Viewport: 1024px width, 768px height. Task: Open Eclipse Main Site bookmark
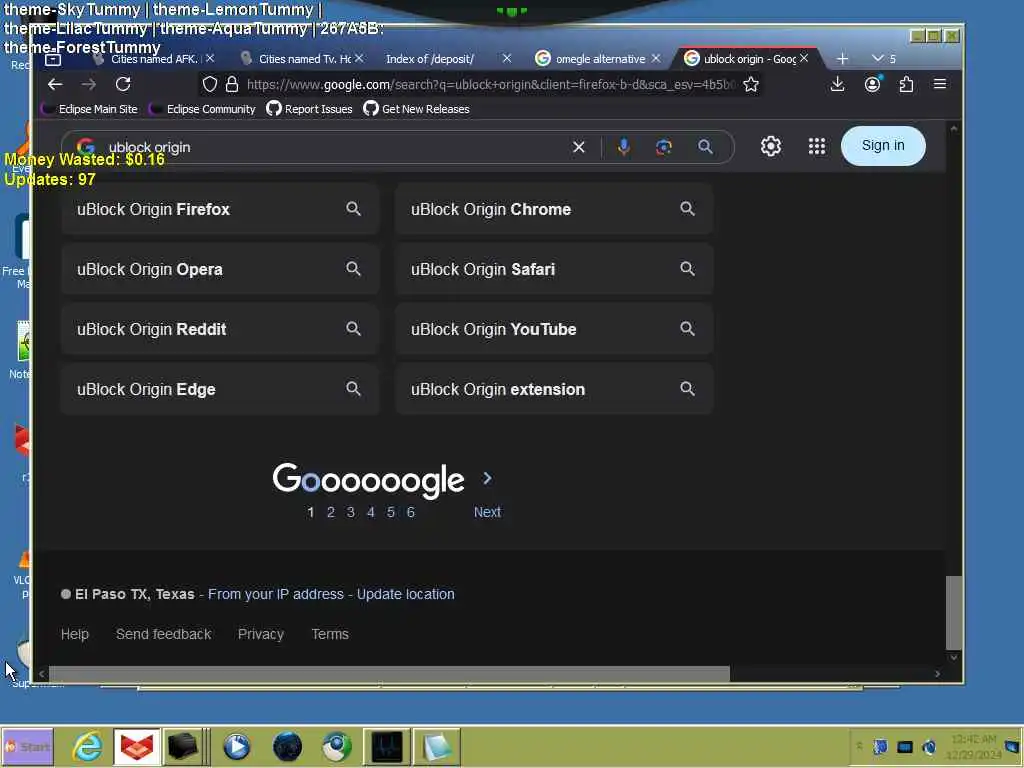[x=89, y=109]
